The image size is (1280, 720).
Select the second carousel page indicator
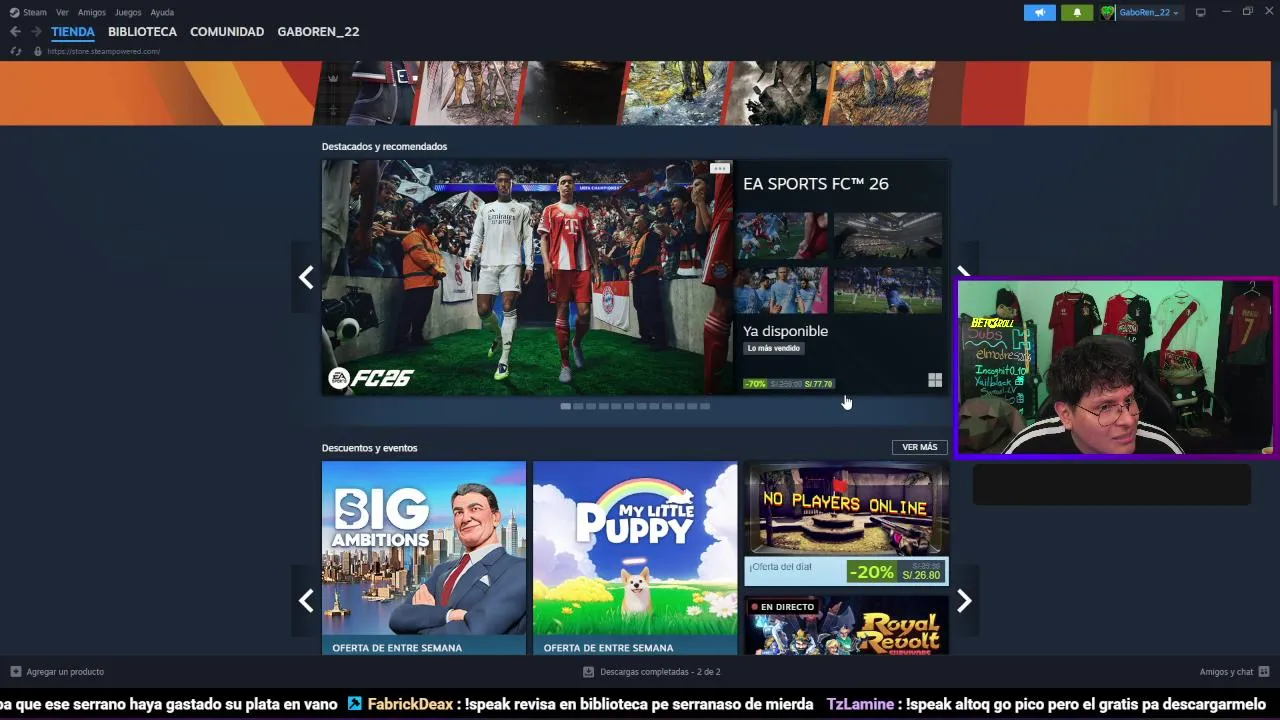(x=578, y=406)
